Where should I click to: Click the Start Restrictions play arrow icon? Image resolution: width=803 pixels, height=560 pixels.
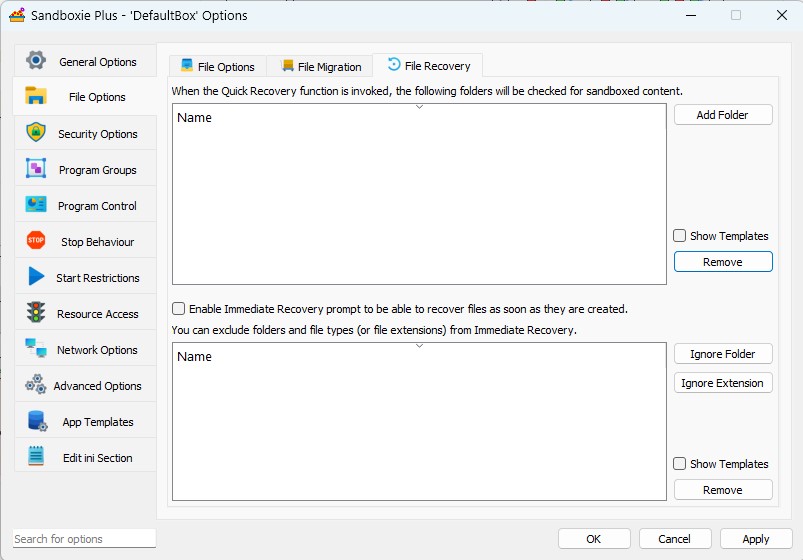click(x=36, y=276)
